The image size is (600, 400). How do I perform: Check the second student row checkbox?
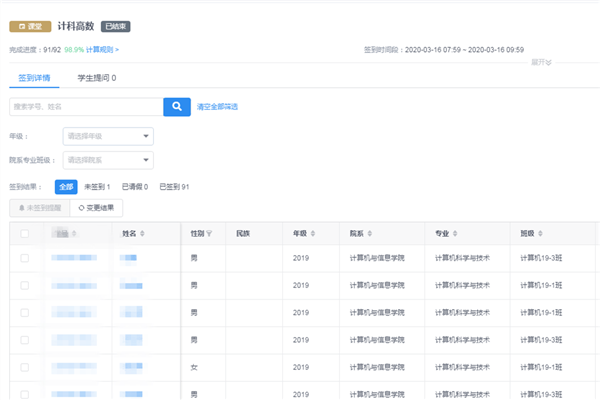point(25,286)
